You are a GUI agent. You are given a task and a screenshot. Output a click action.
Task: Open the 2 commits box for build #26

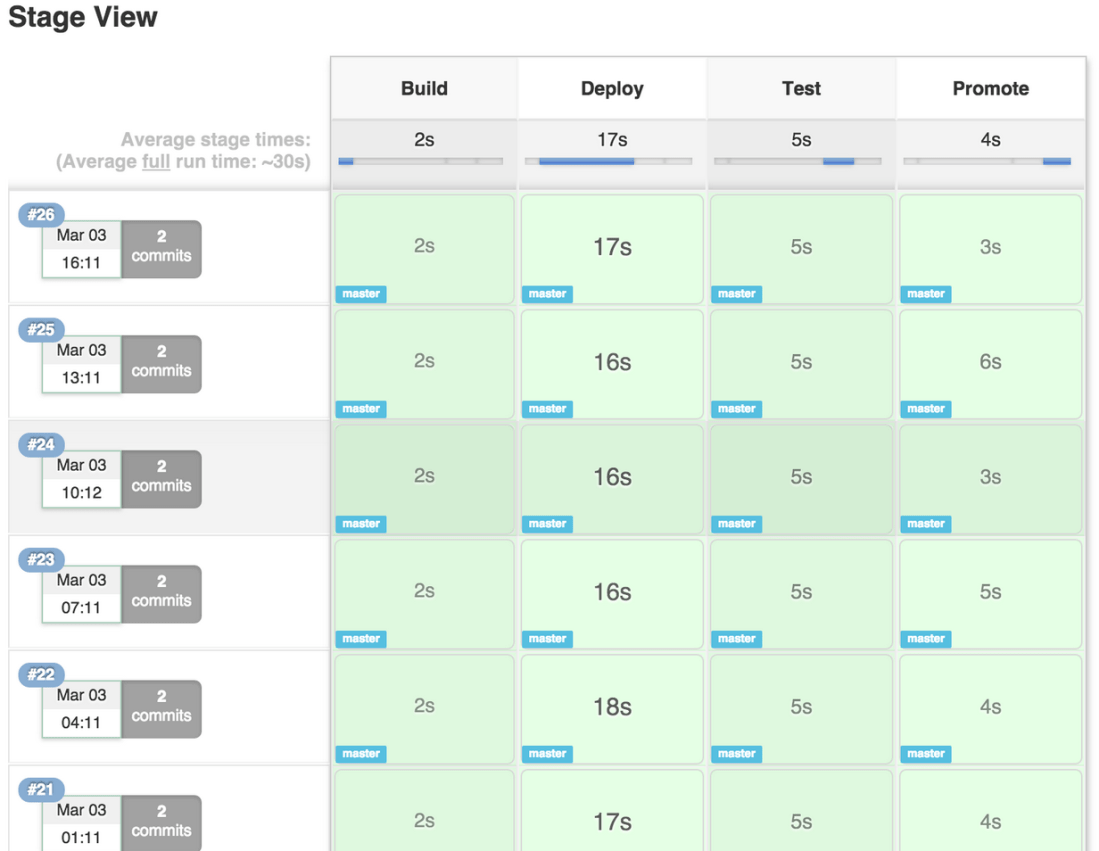coord(161,248)
